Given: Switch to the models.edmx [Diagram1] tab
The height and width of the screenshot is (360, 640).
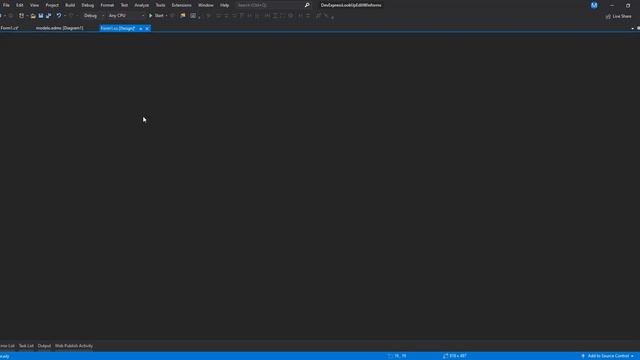Looking at the screenshot, I should pyautogui.click(x=60, y=28).
